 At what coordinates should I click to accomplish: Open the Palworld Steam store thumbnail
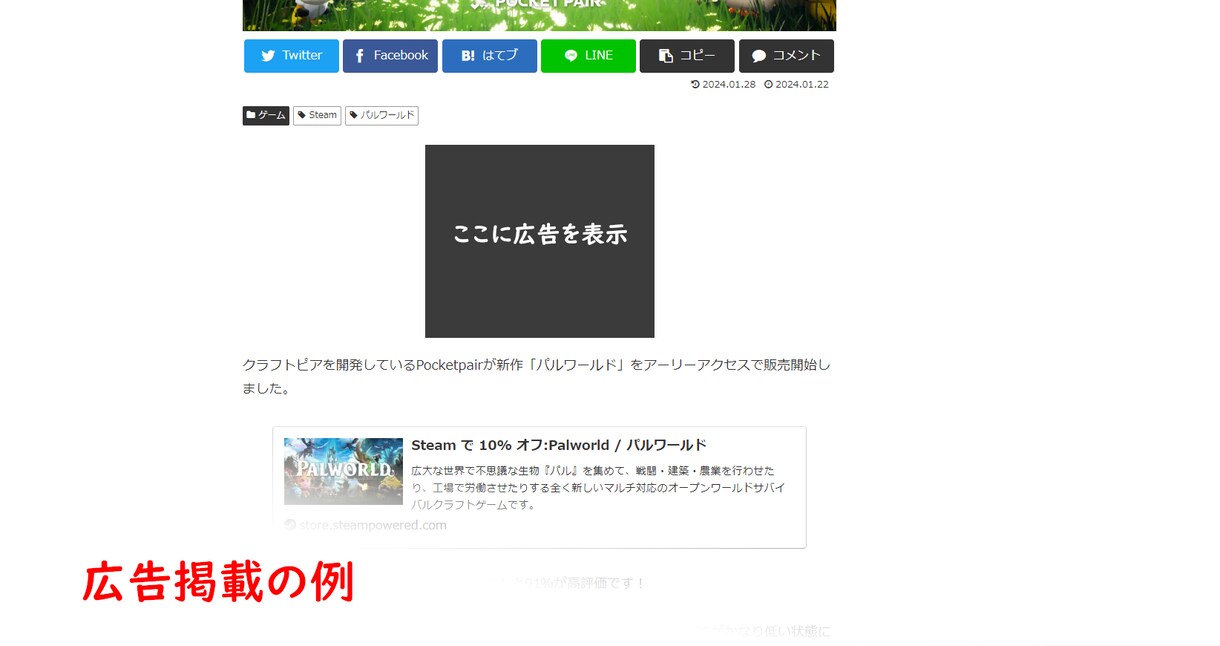(343, 471)
